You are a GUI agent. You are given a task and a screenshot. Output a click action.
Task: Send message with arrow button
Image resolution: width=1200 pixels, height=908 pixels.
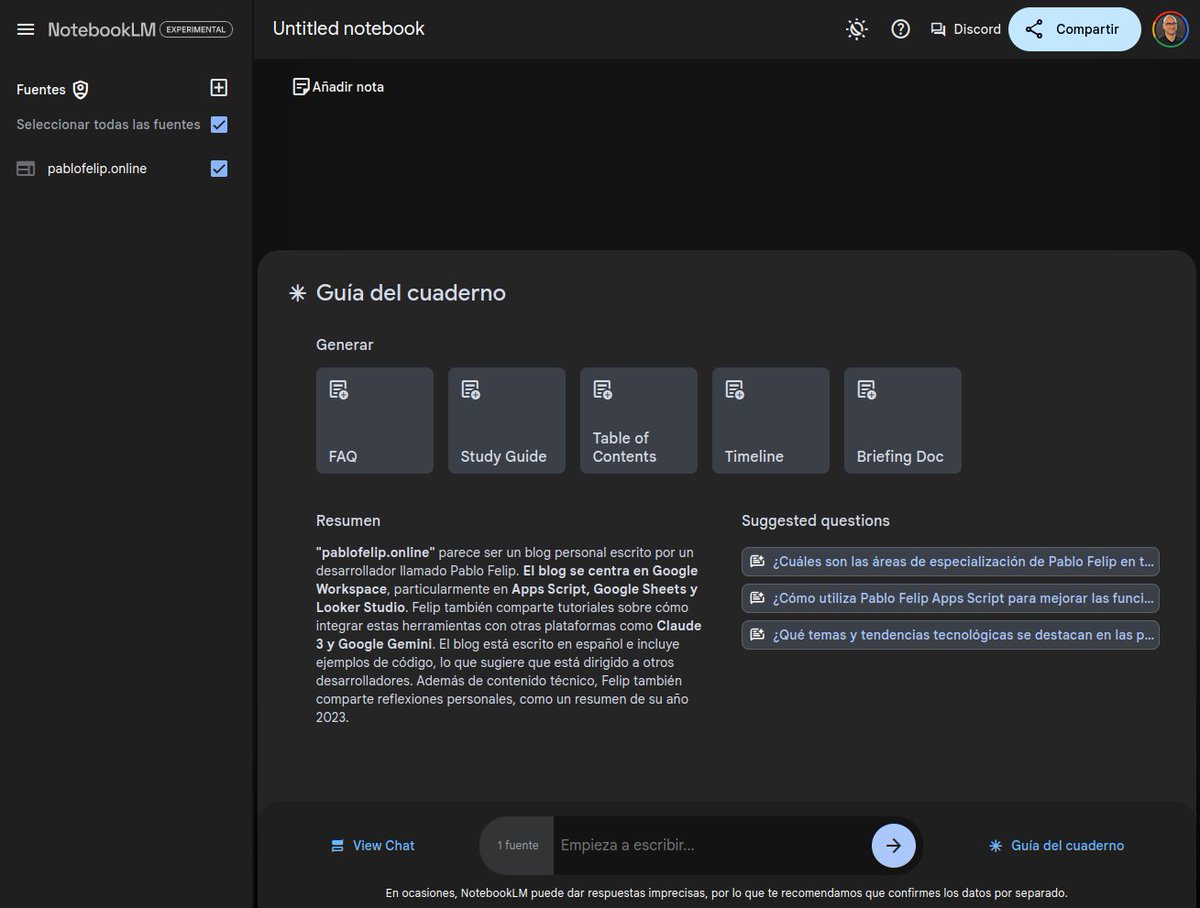tap(893, 846)
